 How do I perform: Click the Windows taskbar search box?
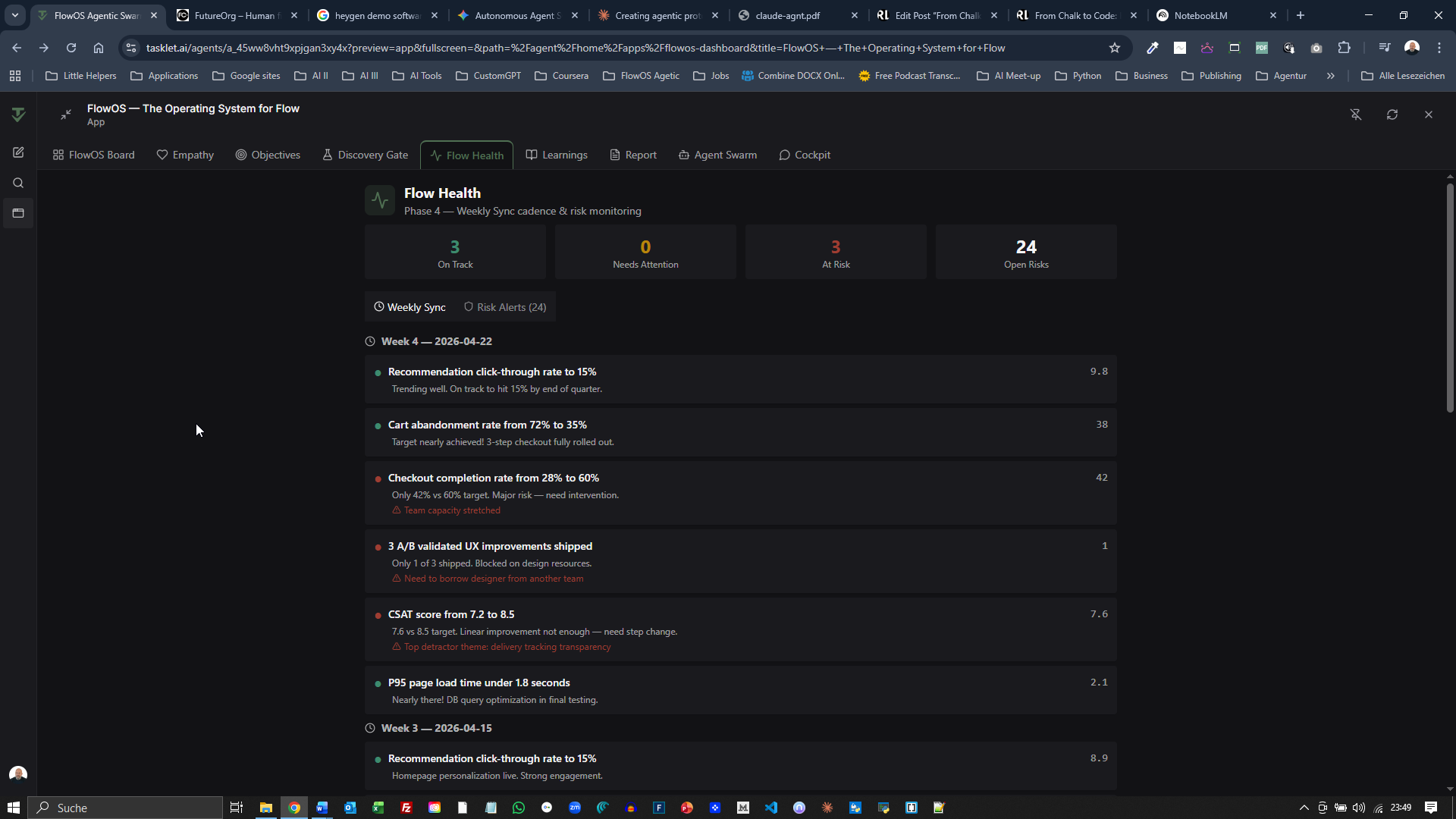[126, 808]
